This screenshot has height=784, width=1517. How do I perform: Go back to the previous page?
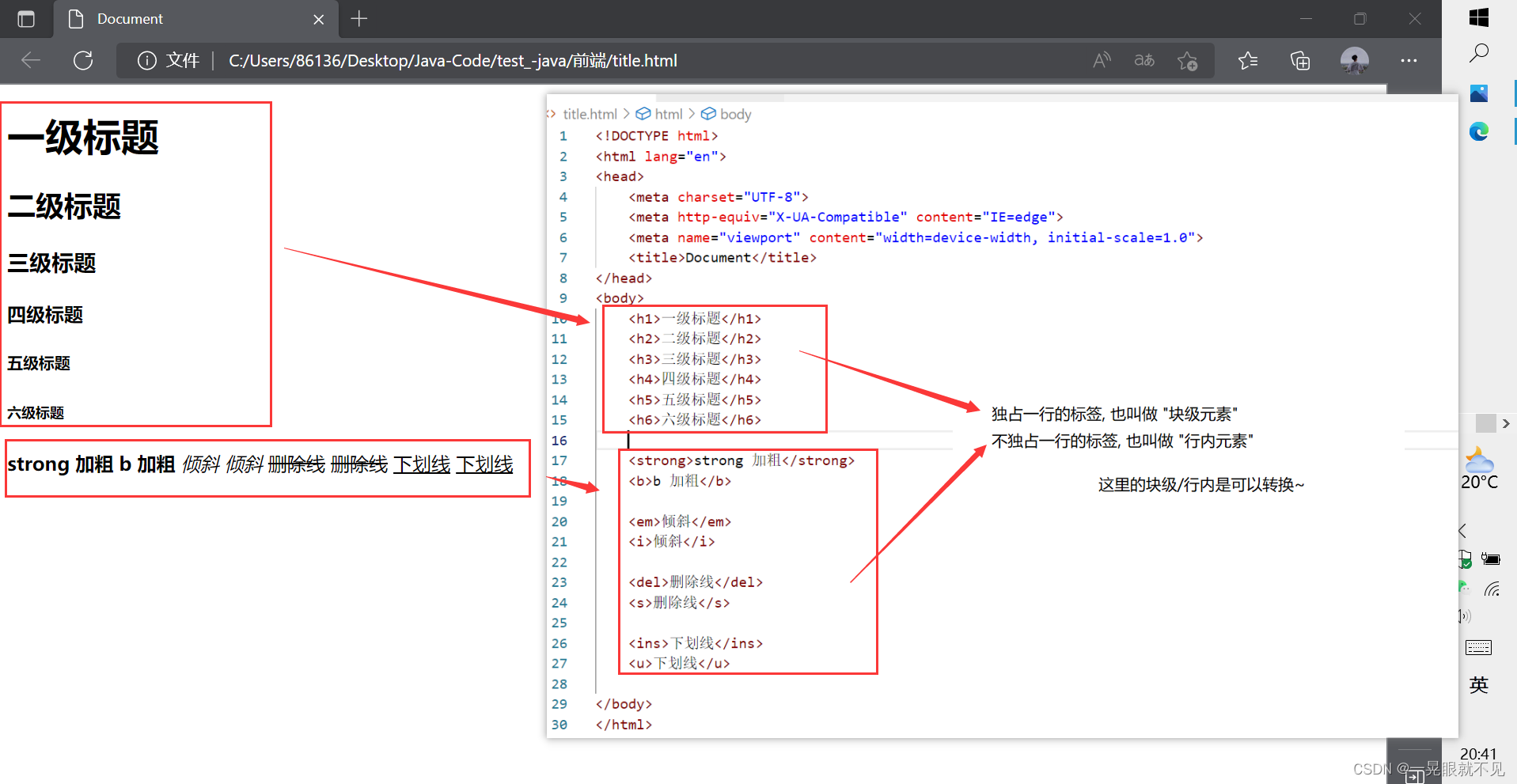(x=31, y=60)
